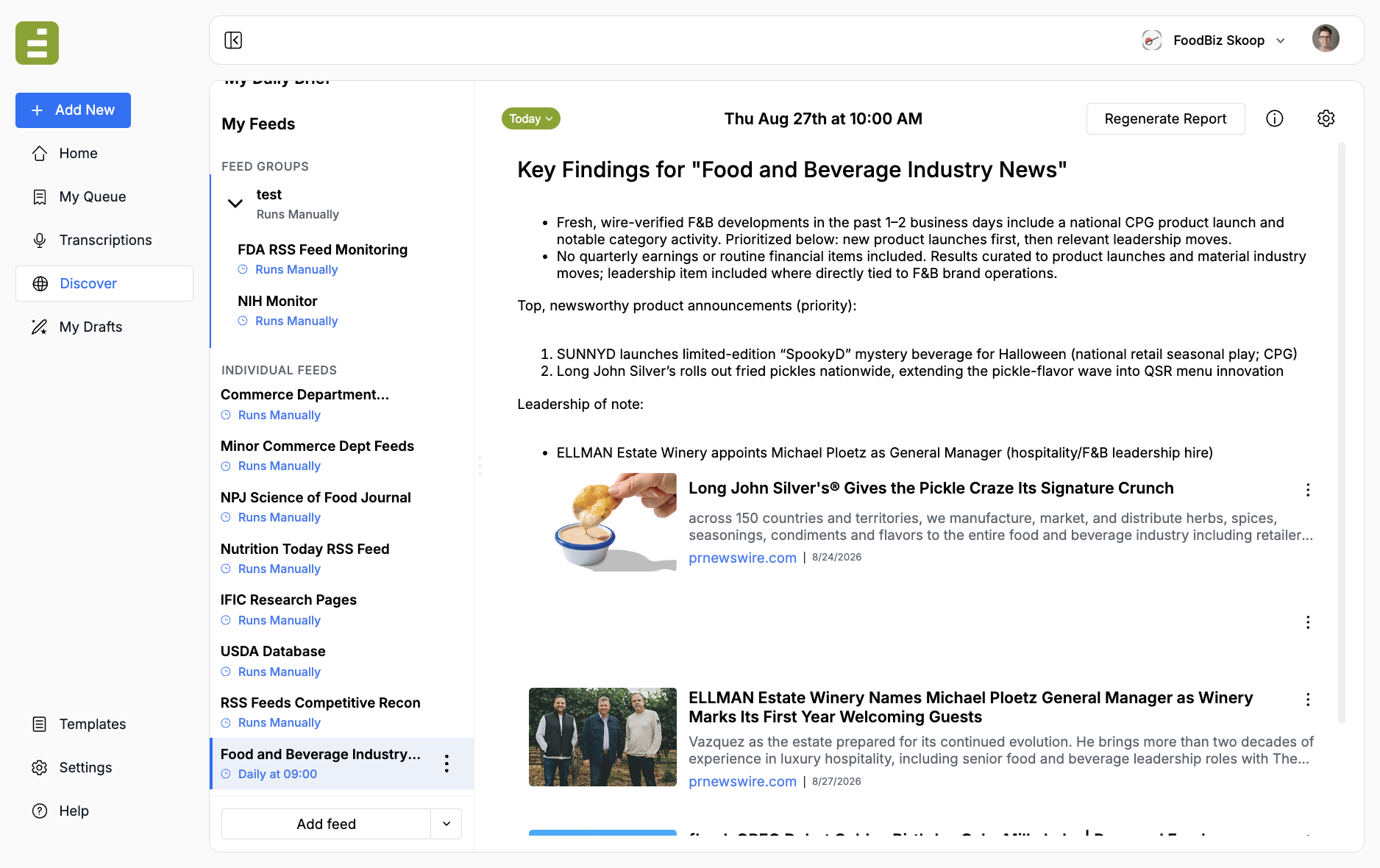
Task: Open menu for Long John Silver's article
Action: (x=1308, y=490)
